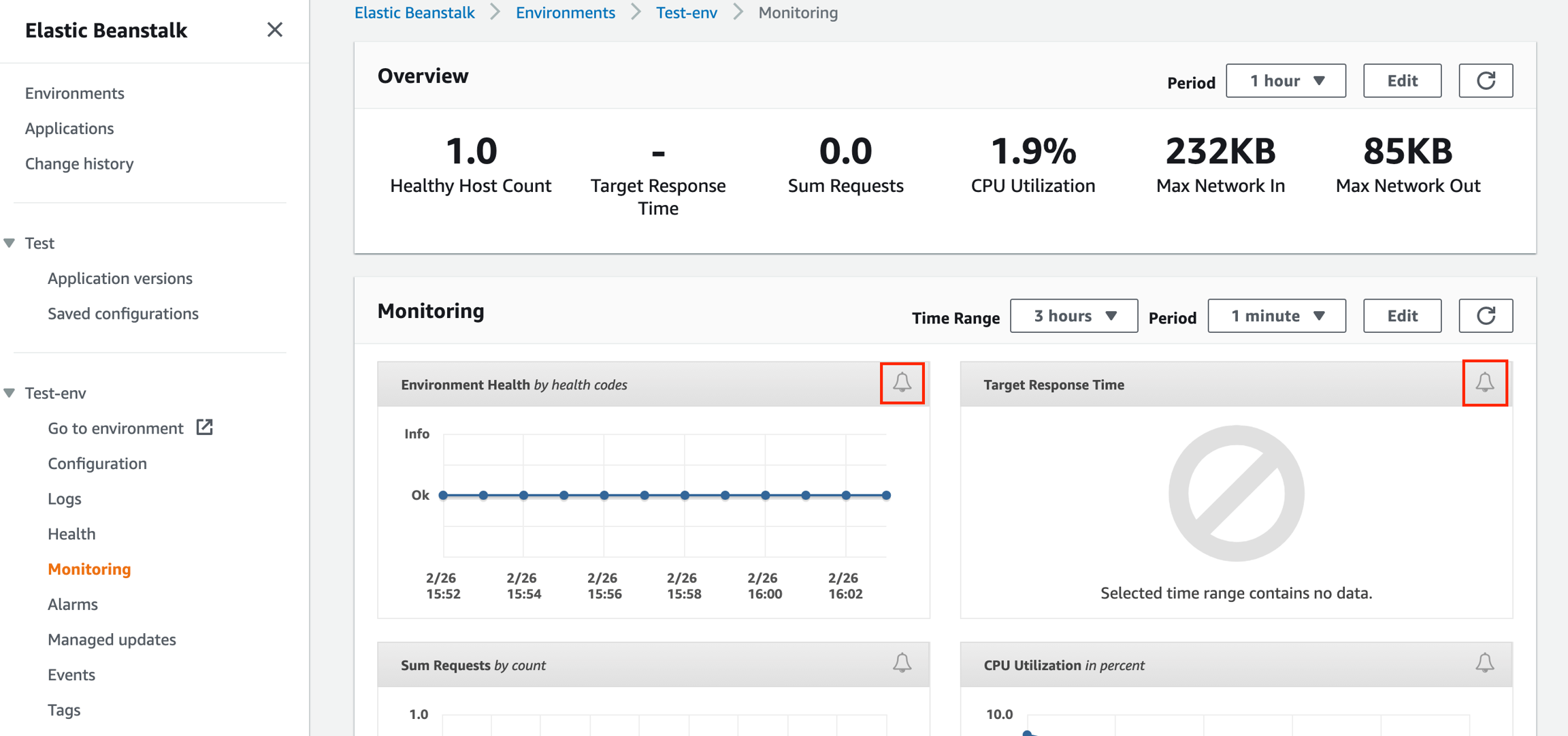Open Alarms page
Image resolution: width=1568 pixels, height=736 pixels.
point(73,605)
